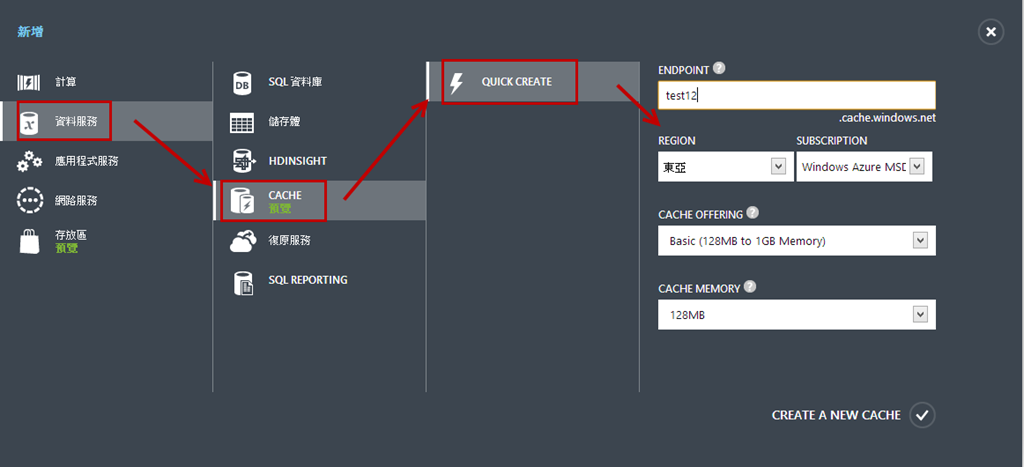Click the 計算 compute barcode icon
Image resolution: width=1024 pixels, height=467 pixels.
(29, 82)
